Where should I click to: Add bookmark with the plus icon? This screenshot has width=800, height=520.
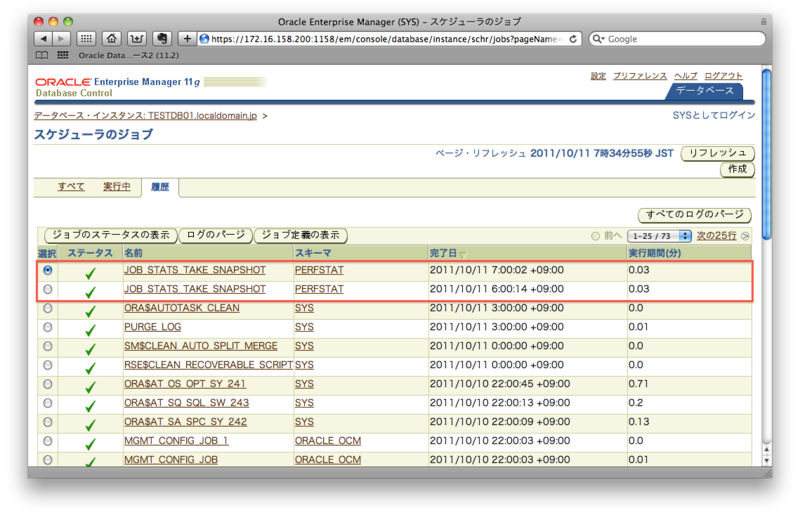pos(187,39)
